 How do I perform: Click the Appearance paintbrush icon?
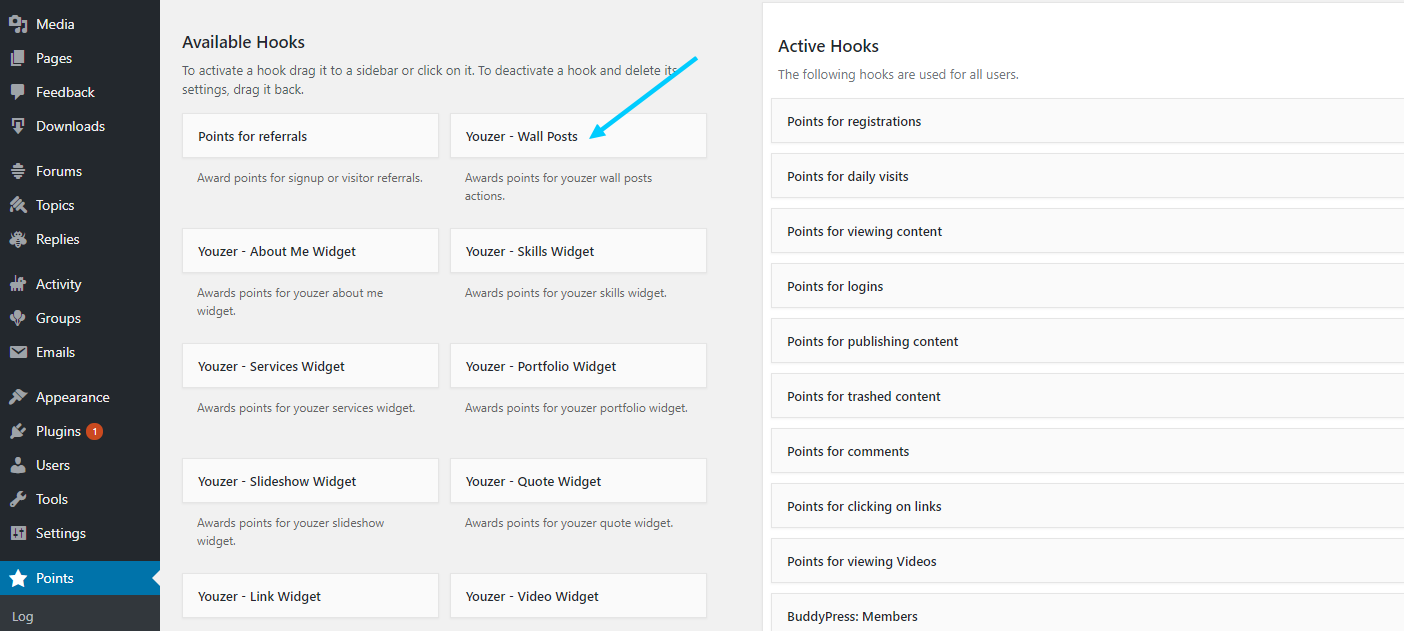point(17,397)
